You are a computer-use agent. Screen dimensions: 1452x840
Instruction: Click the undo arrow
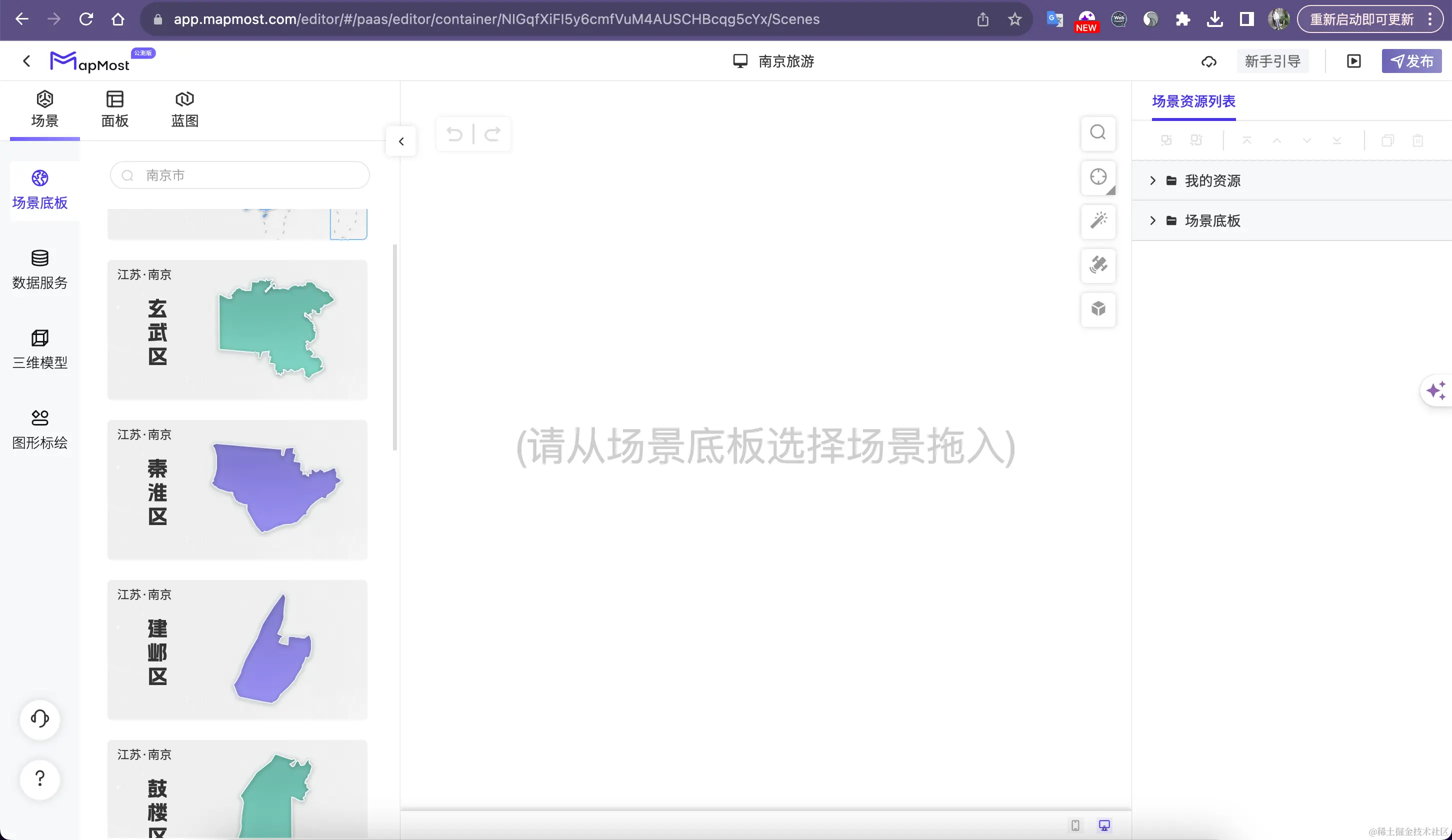coord(454,135)
